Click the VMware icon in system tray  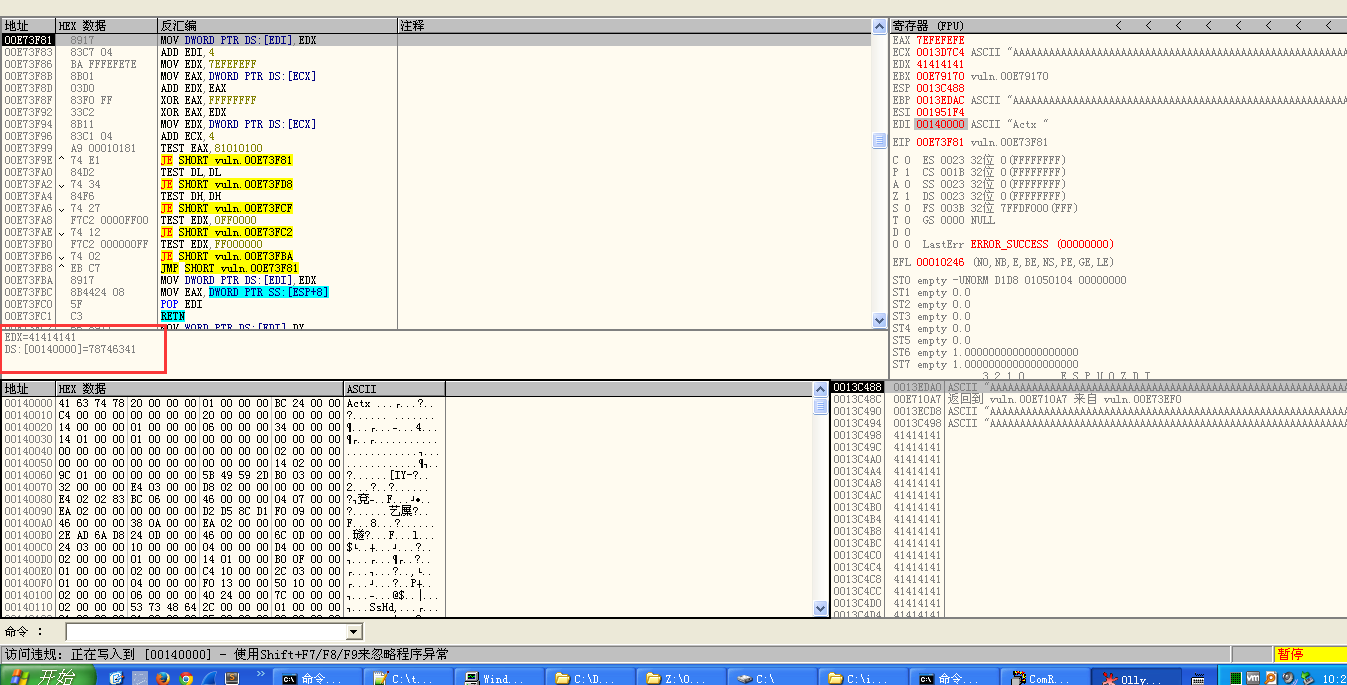pos(1252,676)
